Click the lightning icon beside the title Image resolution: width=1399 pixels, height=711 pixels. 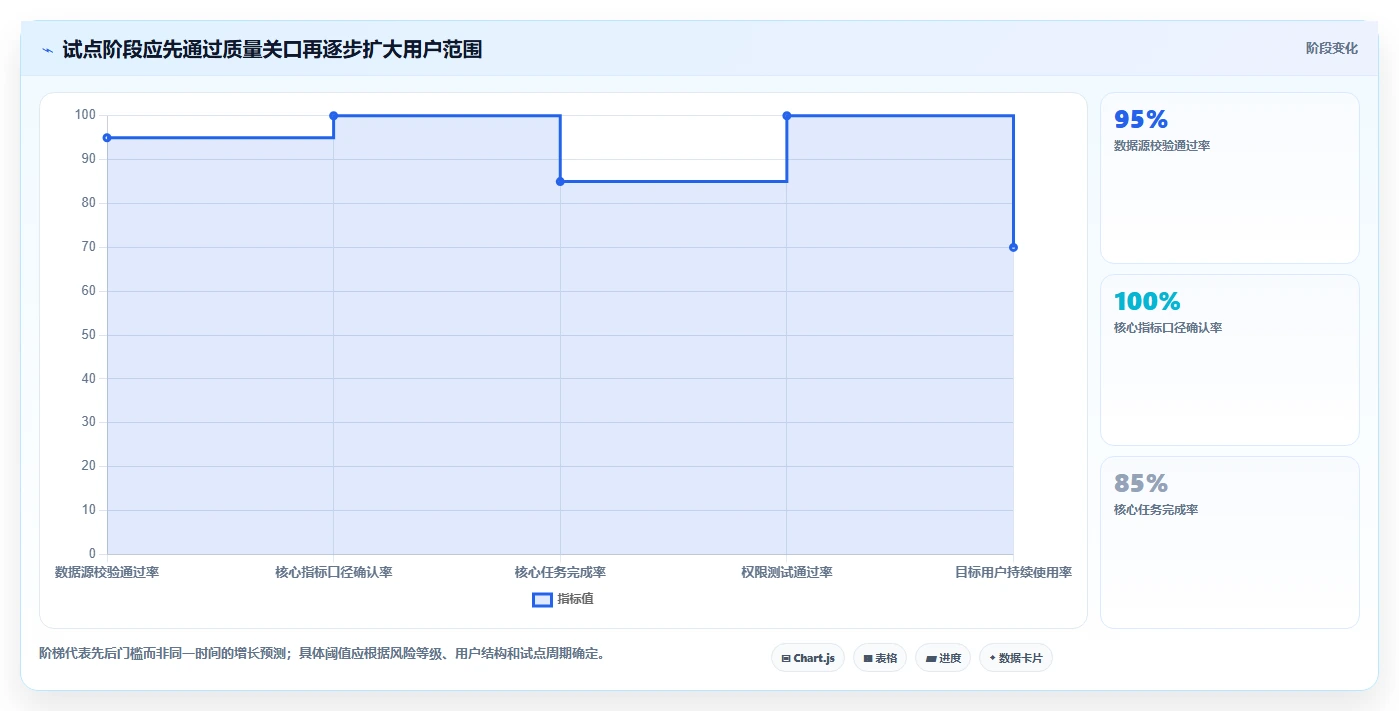47,49
